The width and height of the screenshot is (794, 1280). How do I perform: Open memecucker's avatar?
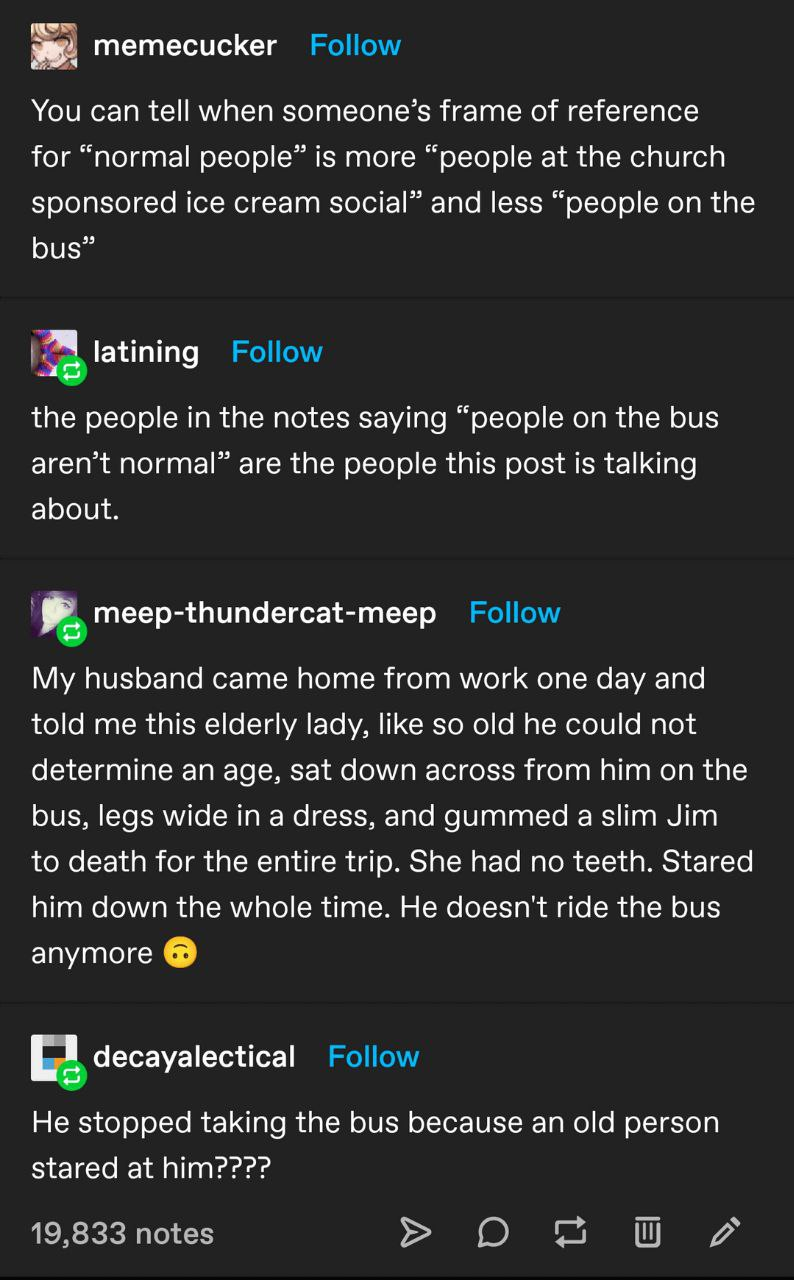pyautogui.click(x=53, y=46)
